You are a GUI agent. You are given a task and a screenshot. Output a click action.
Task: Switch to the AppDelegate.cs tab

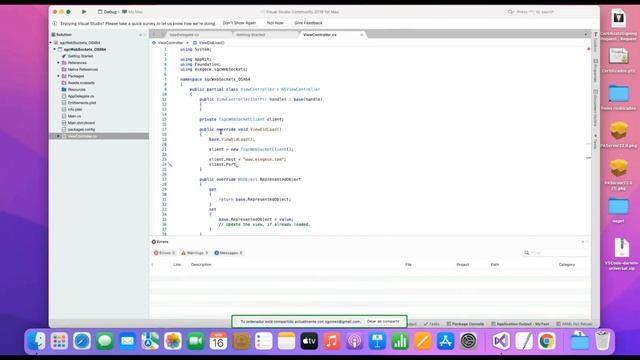coord(184,35)
